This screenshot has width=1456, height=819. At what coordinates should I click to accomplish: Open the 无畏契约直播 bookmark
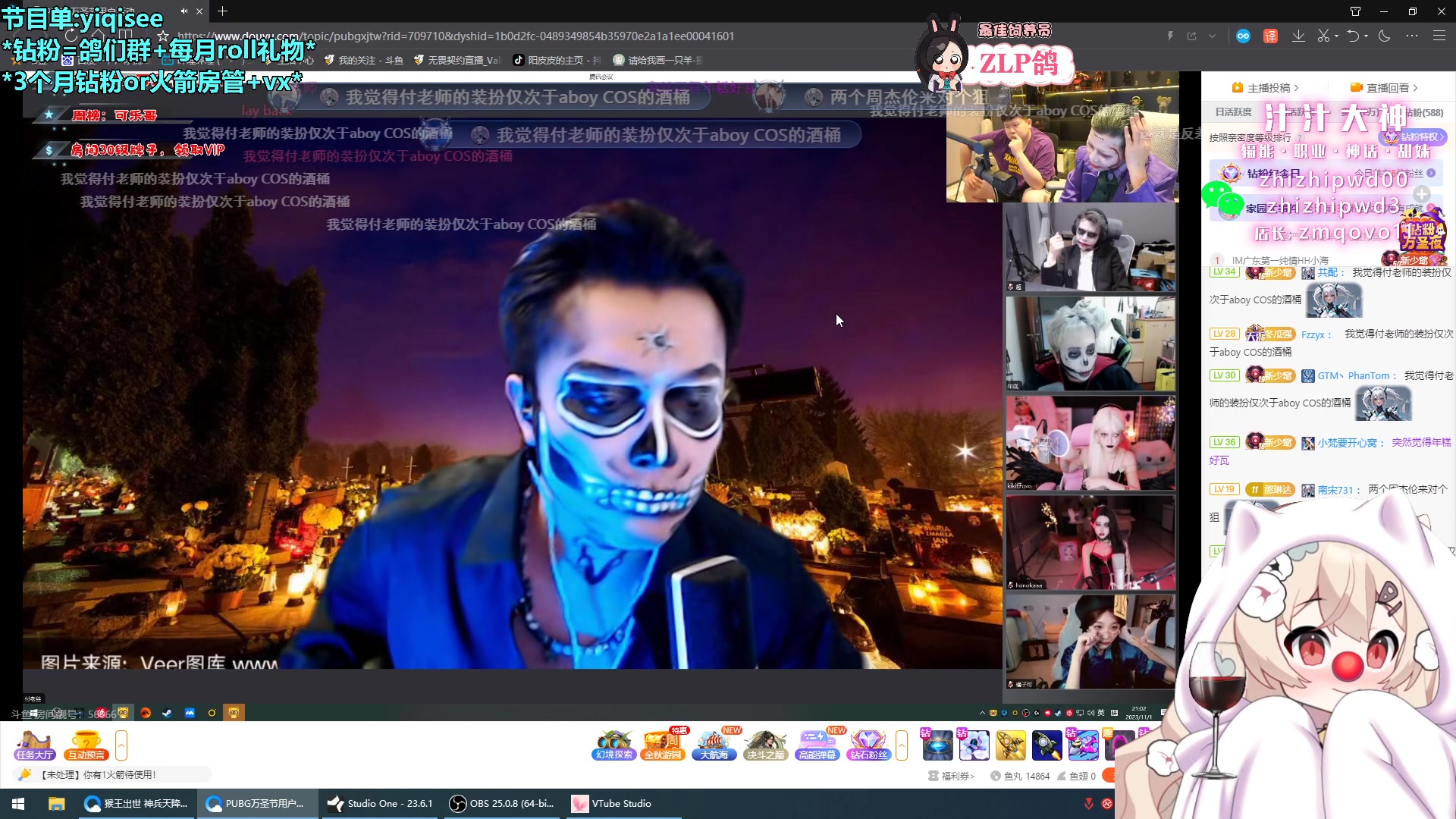pyautogui.click(x=457, y=60)
